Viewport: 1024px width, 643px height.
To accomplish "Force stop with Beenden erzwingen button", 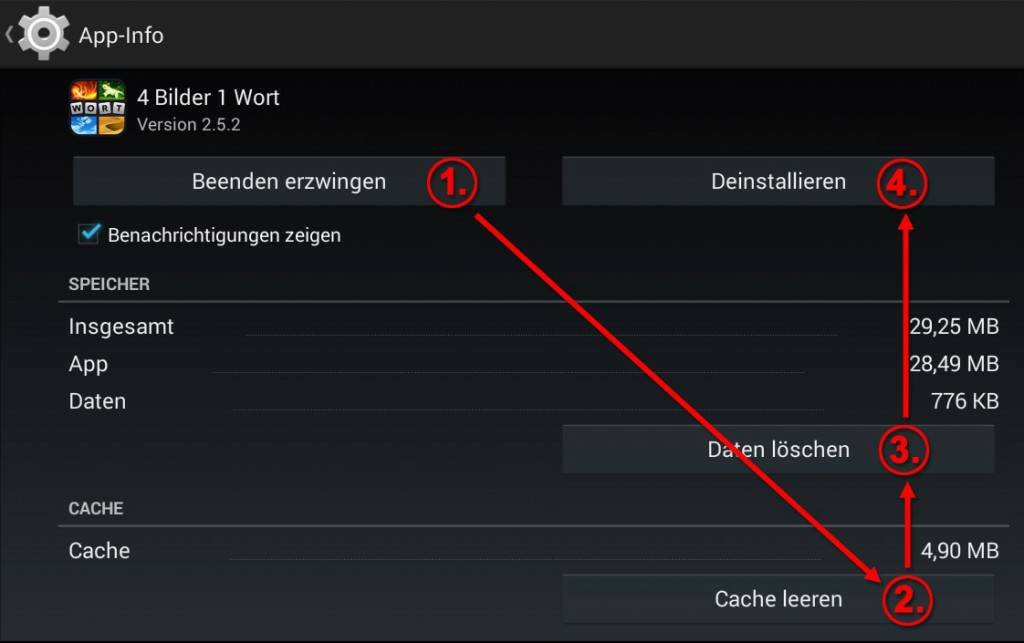I will click(289, 181).
